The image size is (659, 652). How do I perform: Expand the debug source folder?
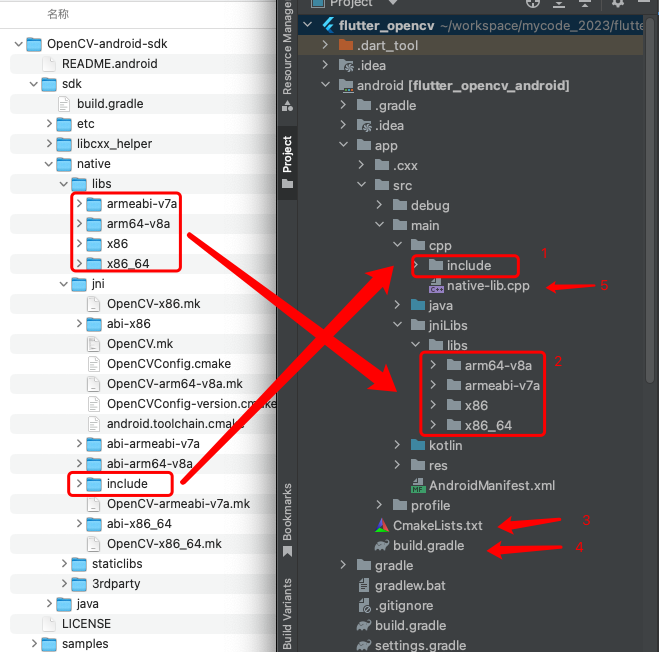click(379, 204)
